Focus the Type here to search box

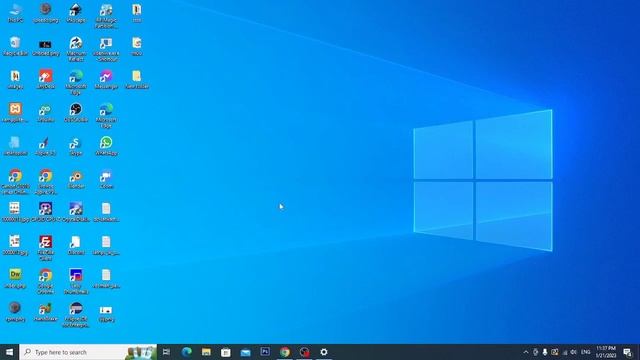coord(88,352)
